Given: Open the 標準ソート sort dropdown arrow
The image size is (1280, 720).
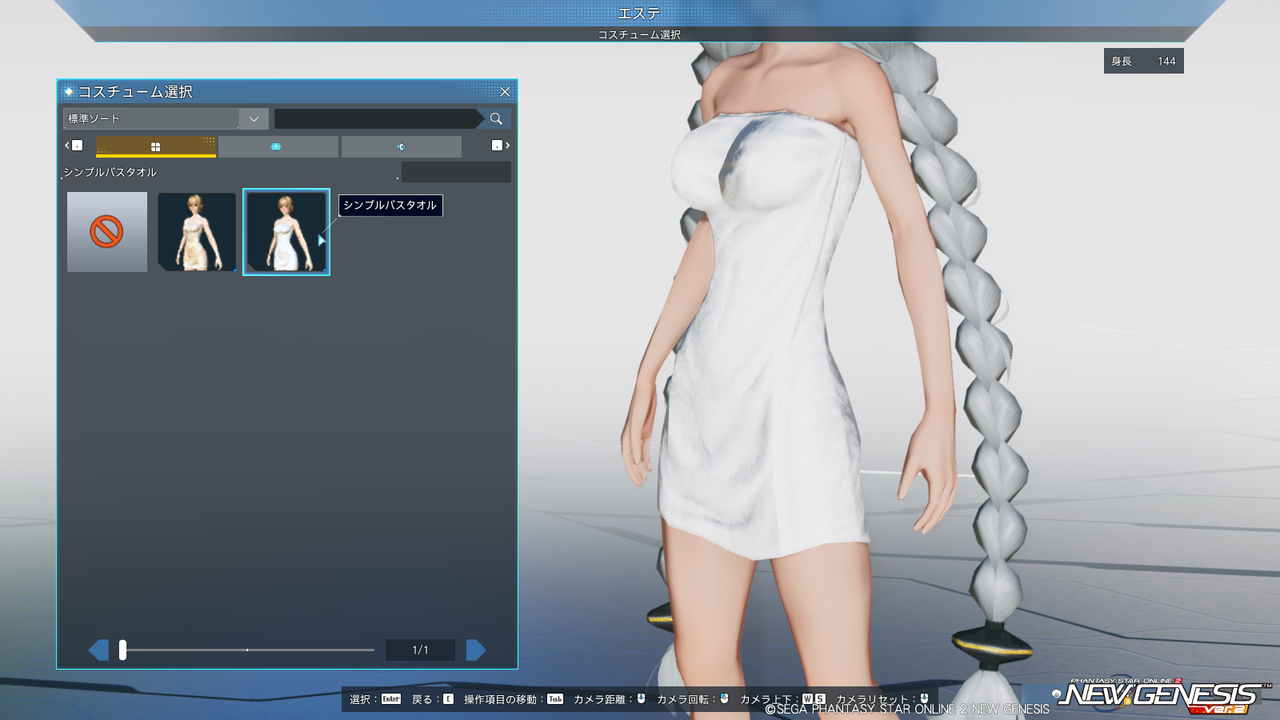Looking at the screenshot, I should pos(254,119).
